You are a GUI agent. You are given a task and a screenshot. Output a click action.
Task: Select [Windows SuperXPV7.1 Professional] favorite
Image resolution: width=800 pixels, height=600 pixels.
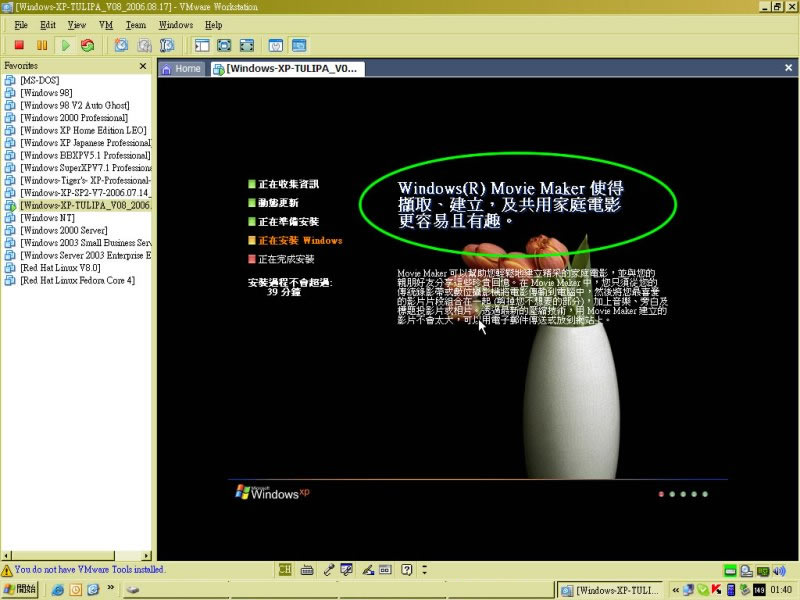[86, 168]
